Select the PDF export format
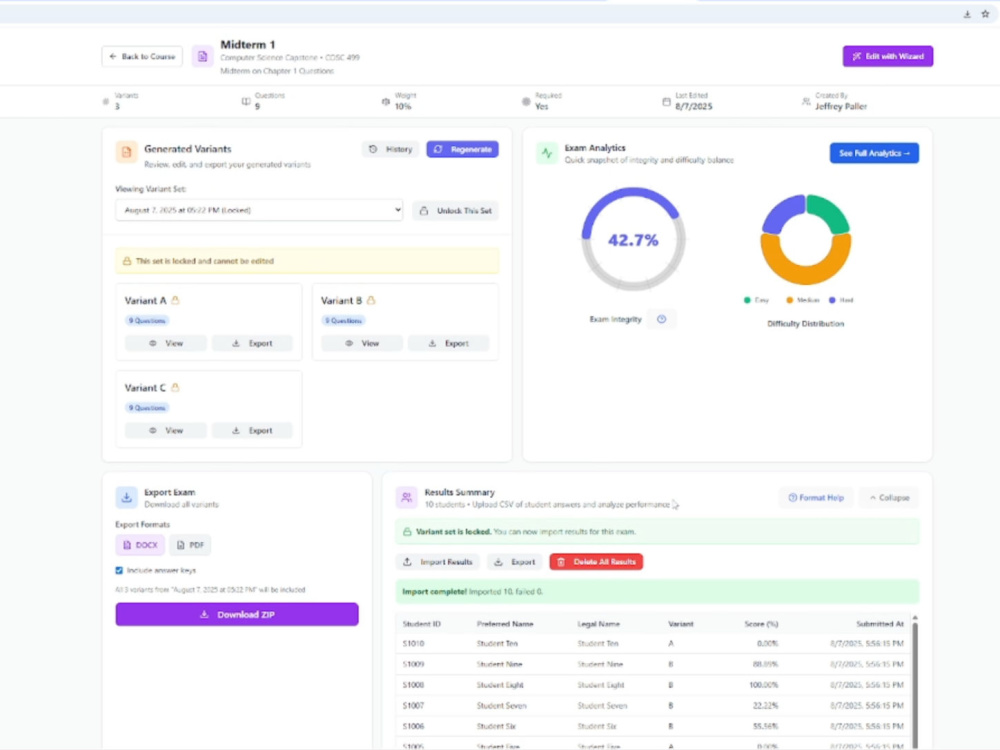 tap(190, 545)
